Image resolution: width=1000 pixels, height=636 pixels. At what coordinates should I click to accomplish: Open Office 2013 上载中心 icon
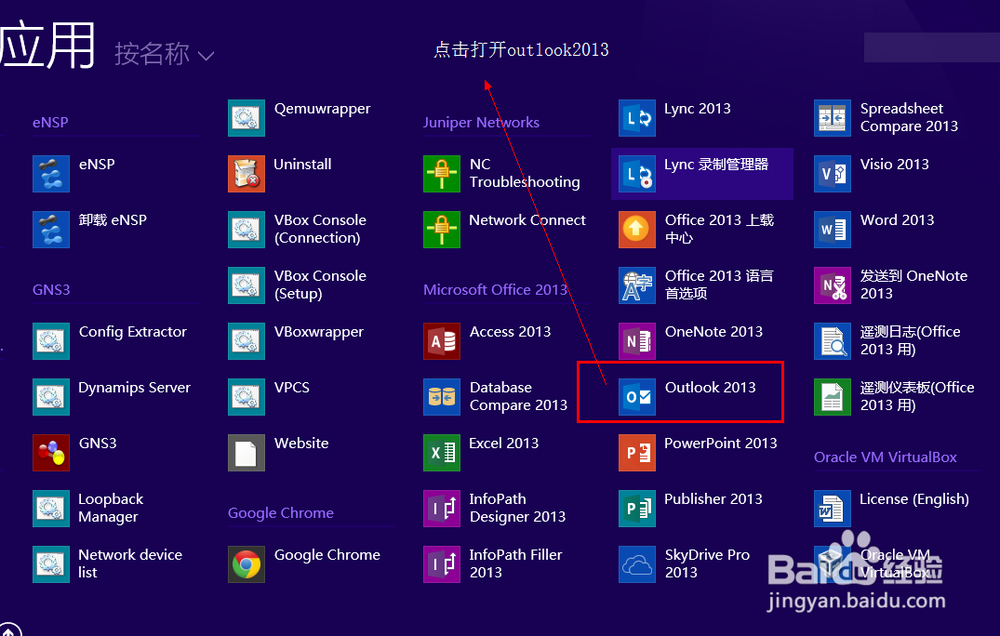click(637, 230)
